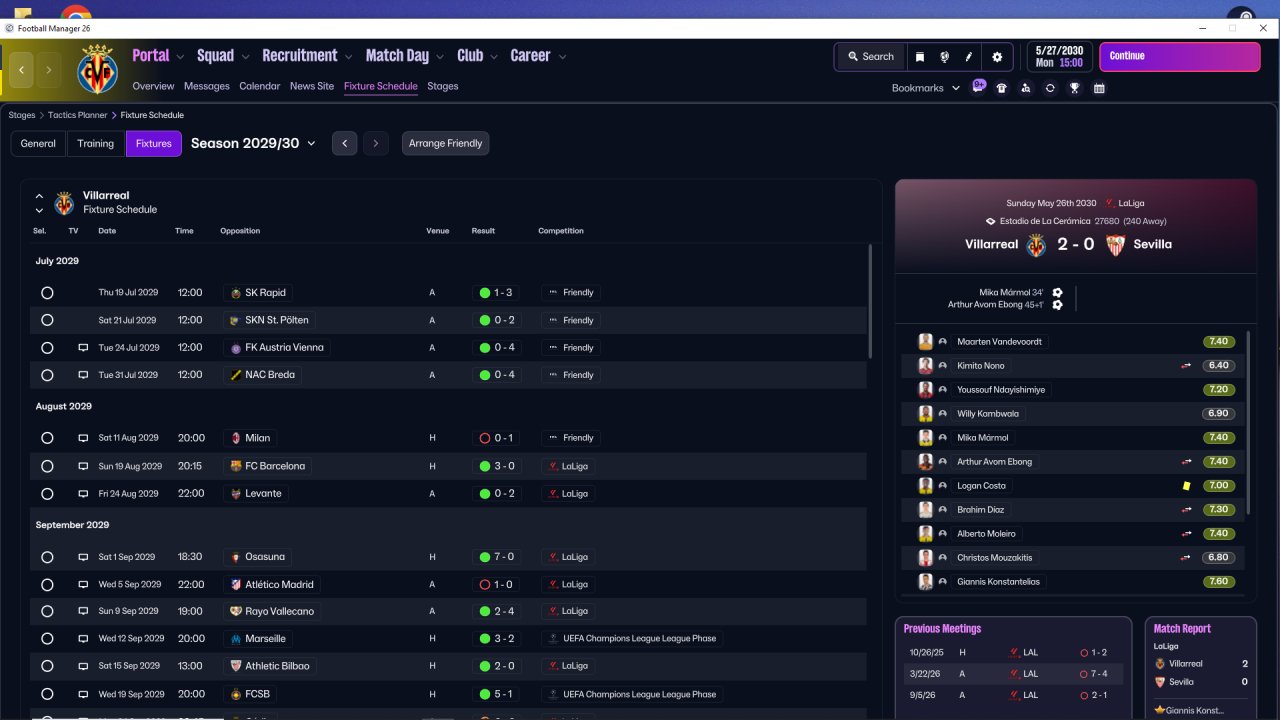1280x720 pixels.
Task: Select the NAC Breda fixture radio button
Action: 47,375
